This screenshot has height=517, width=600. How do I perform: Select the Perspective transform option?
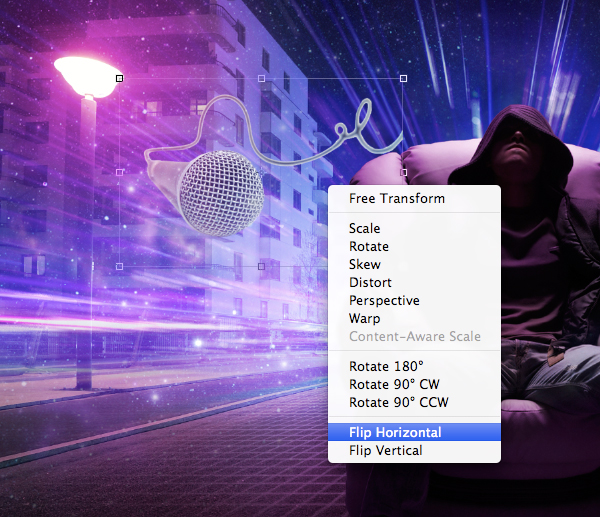pos(384,301)
